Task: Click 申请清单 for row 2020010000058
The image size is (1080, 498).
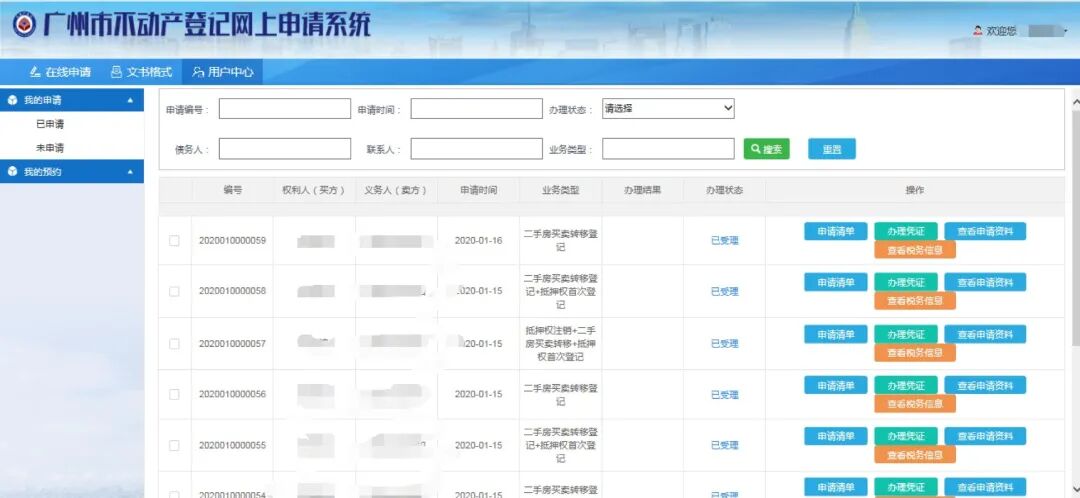Action: click(835, 282)
